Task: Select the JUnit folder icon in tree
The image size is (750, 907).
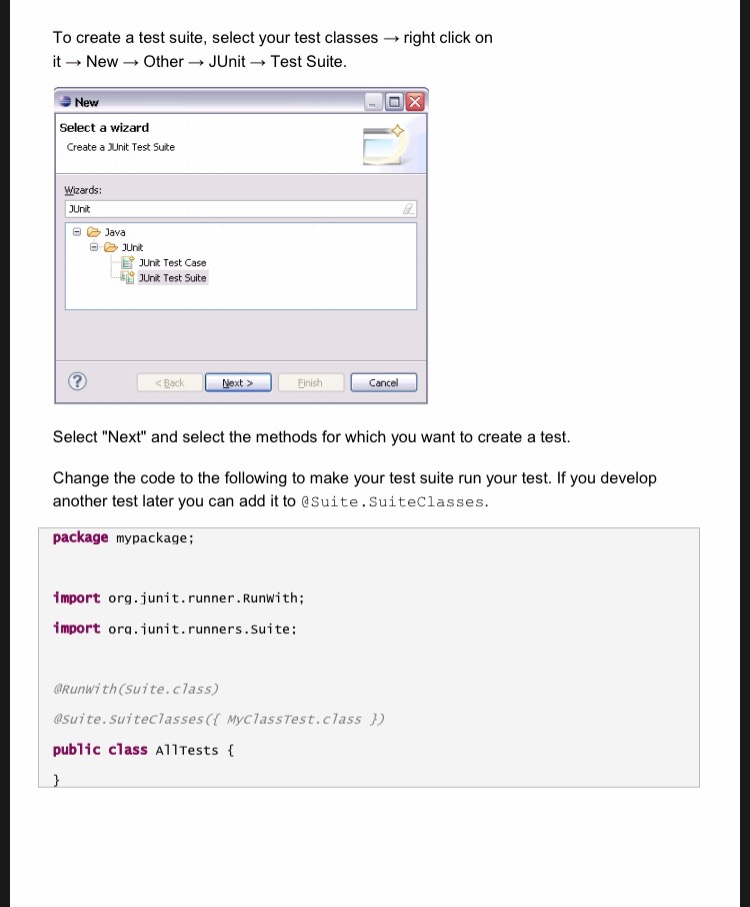Action: [x=110, y=248]
